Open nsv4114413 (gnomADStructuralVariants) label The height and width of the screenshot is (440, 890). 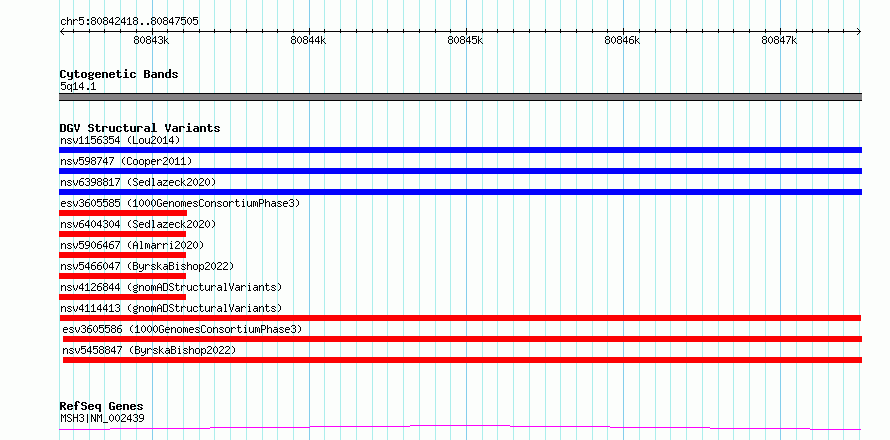(171, 308)
